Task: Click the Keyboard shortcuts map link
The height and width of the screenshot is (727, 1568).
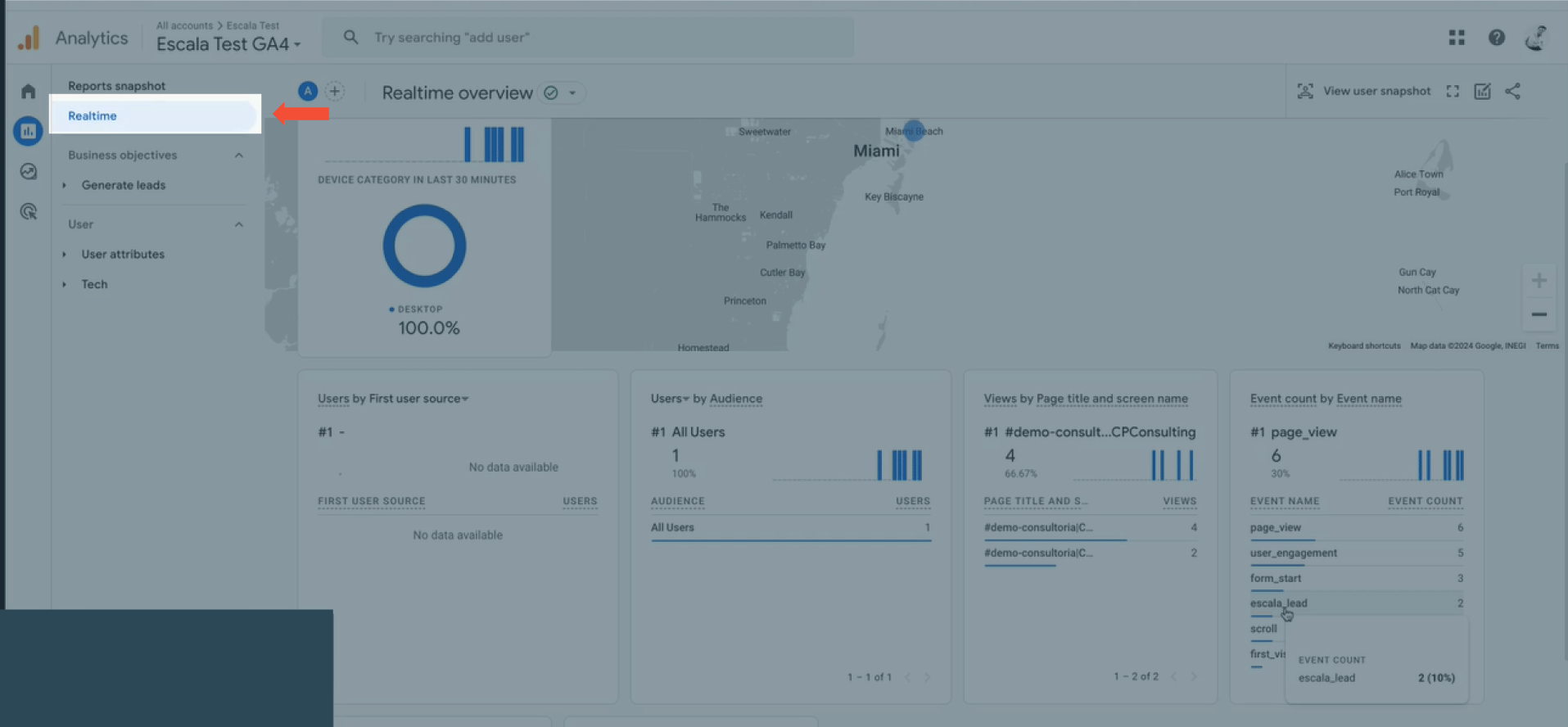Action: (1364, 346)
